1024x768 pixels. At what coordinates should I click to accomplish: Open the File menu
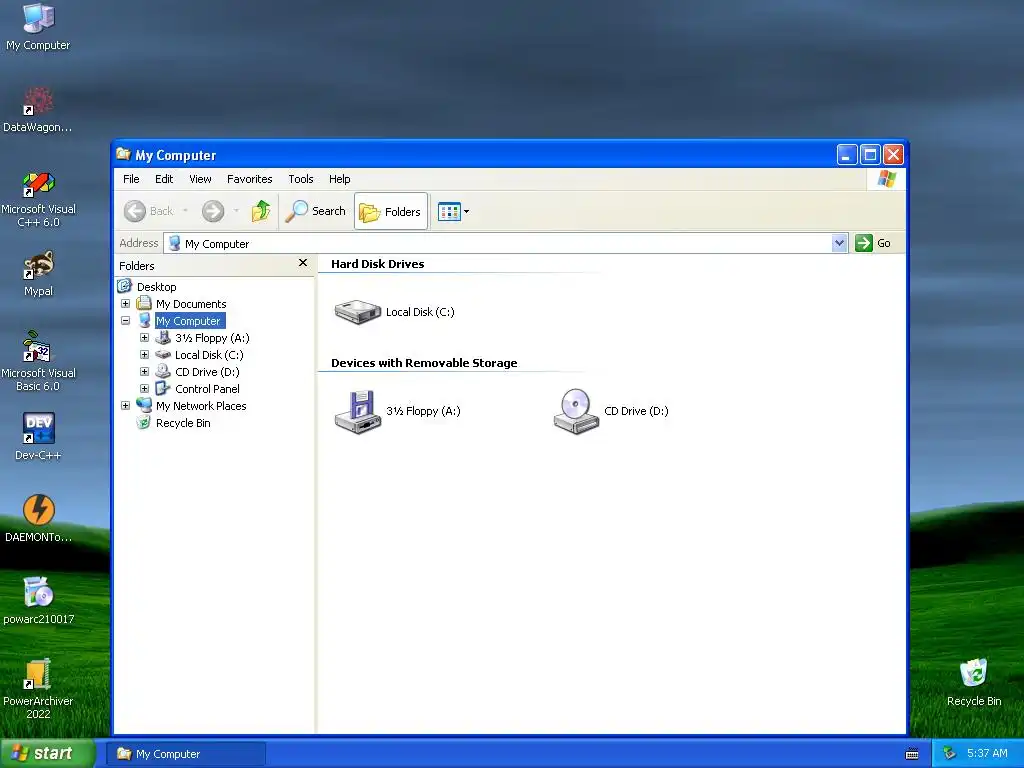131,179
